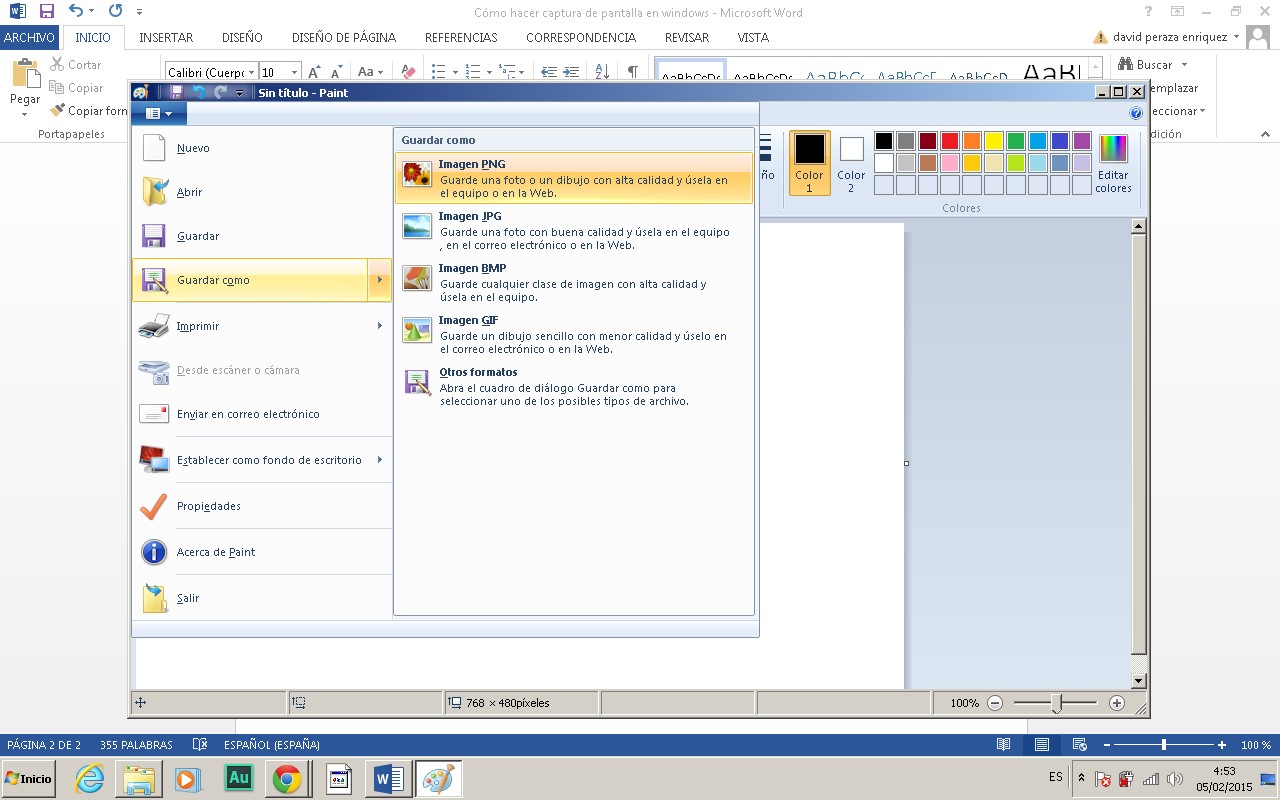This screenshot has width=1280, height=800.
Task: Open Otros formatos save dialog option
Action: tap(574, 386)
